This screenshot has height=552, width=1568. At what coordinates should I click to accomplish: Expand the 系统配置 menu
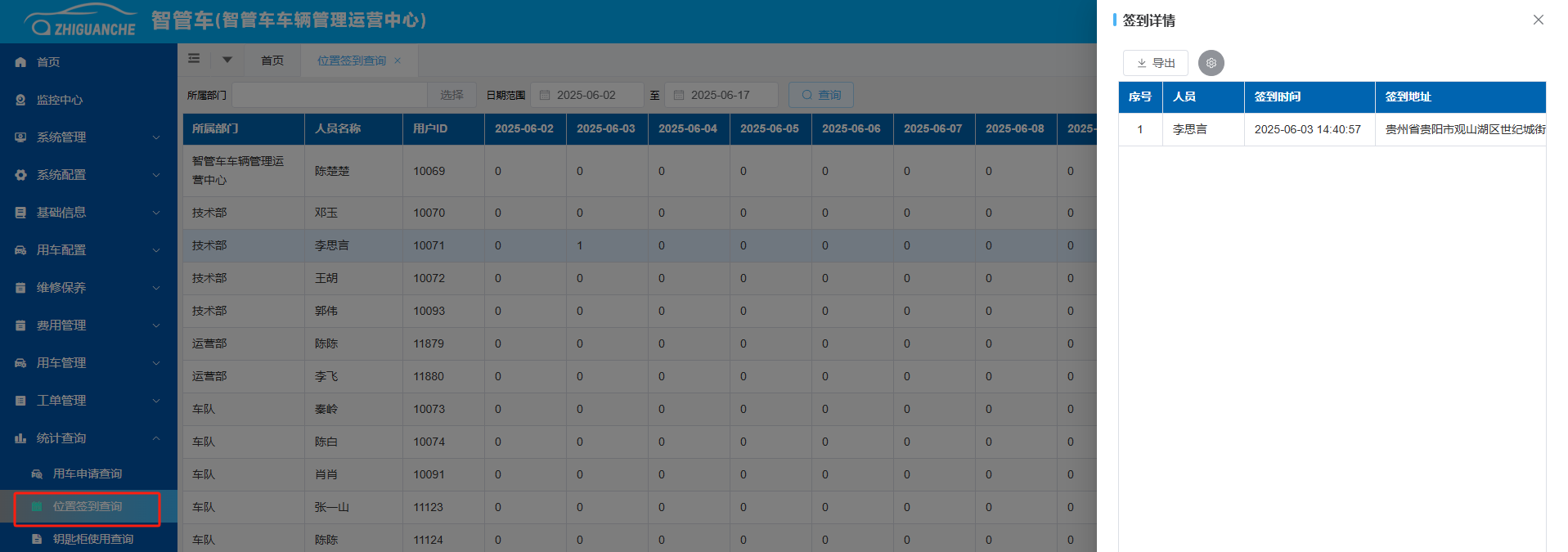coord(88,175)
